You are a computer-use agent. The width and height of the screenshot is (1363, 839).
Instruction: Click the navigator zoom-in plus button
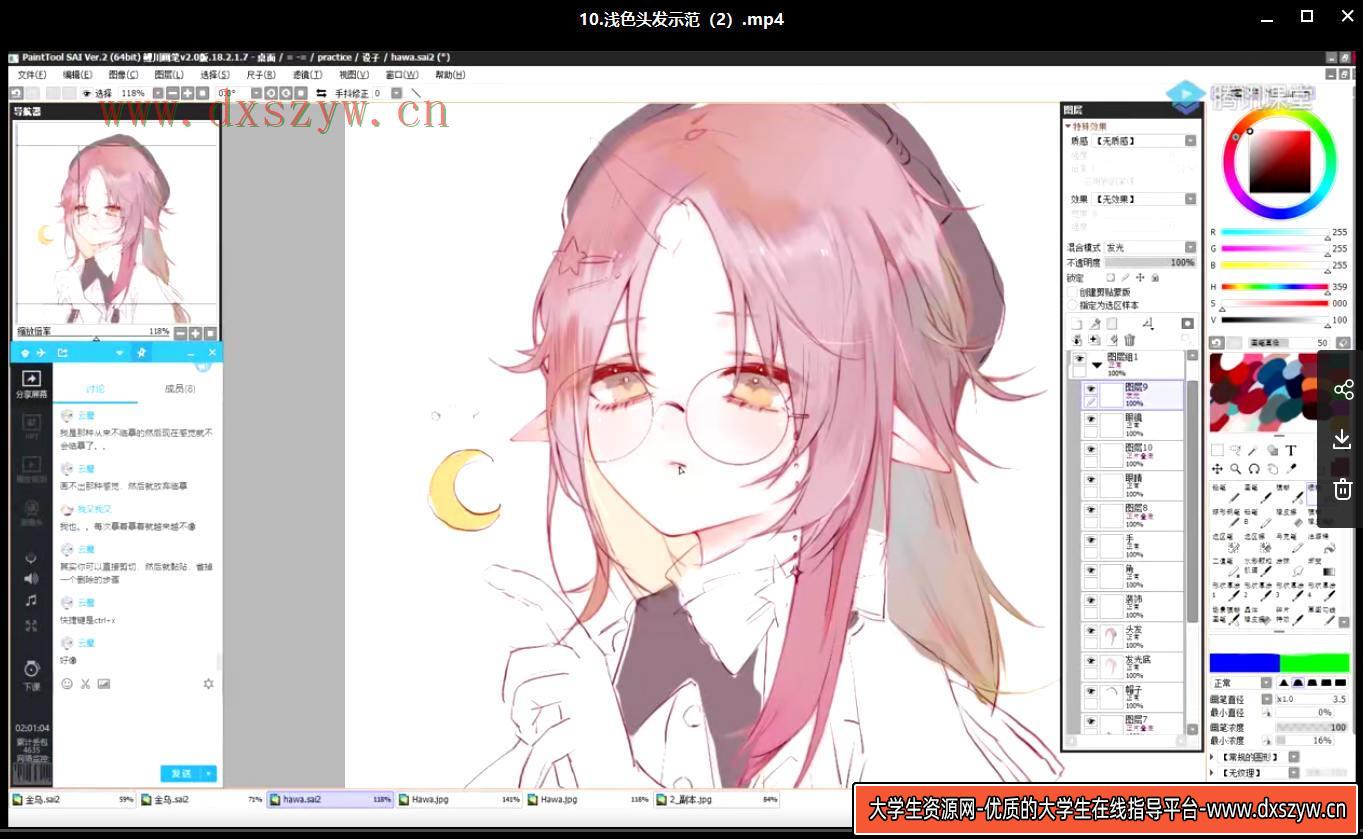[x=196, y=333]
